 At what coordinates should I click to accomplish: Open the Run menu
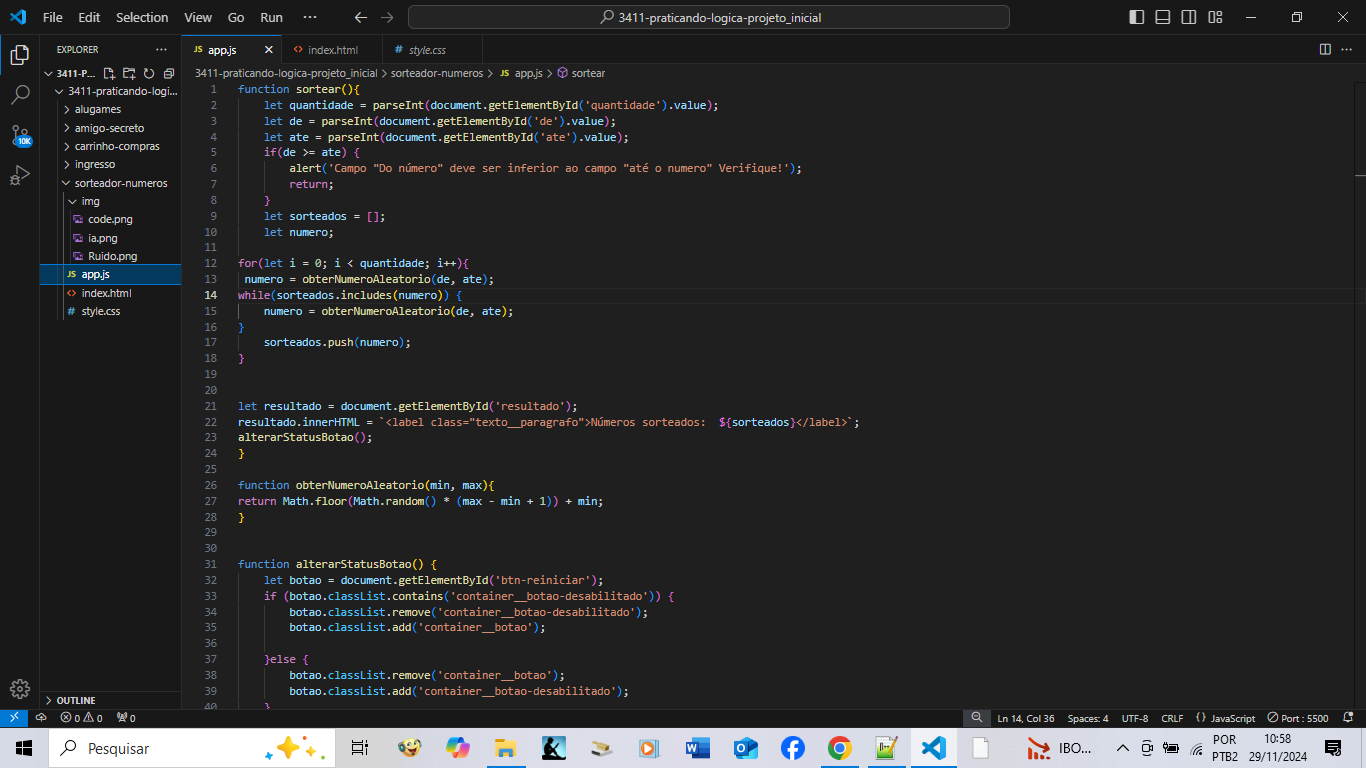[271, 17]
